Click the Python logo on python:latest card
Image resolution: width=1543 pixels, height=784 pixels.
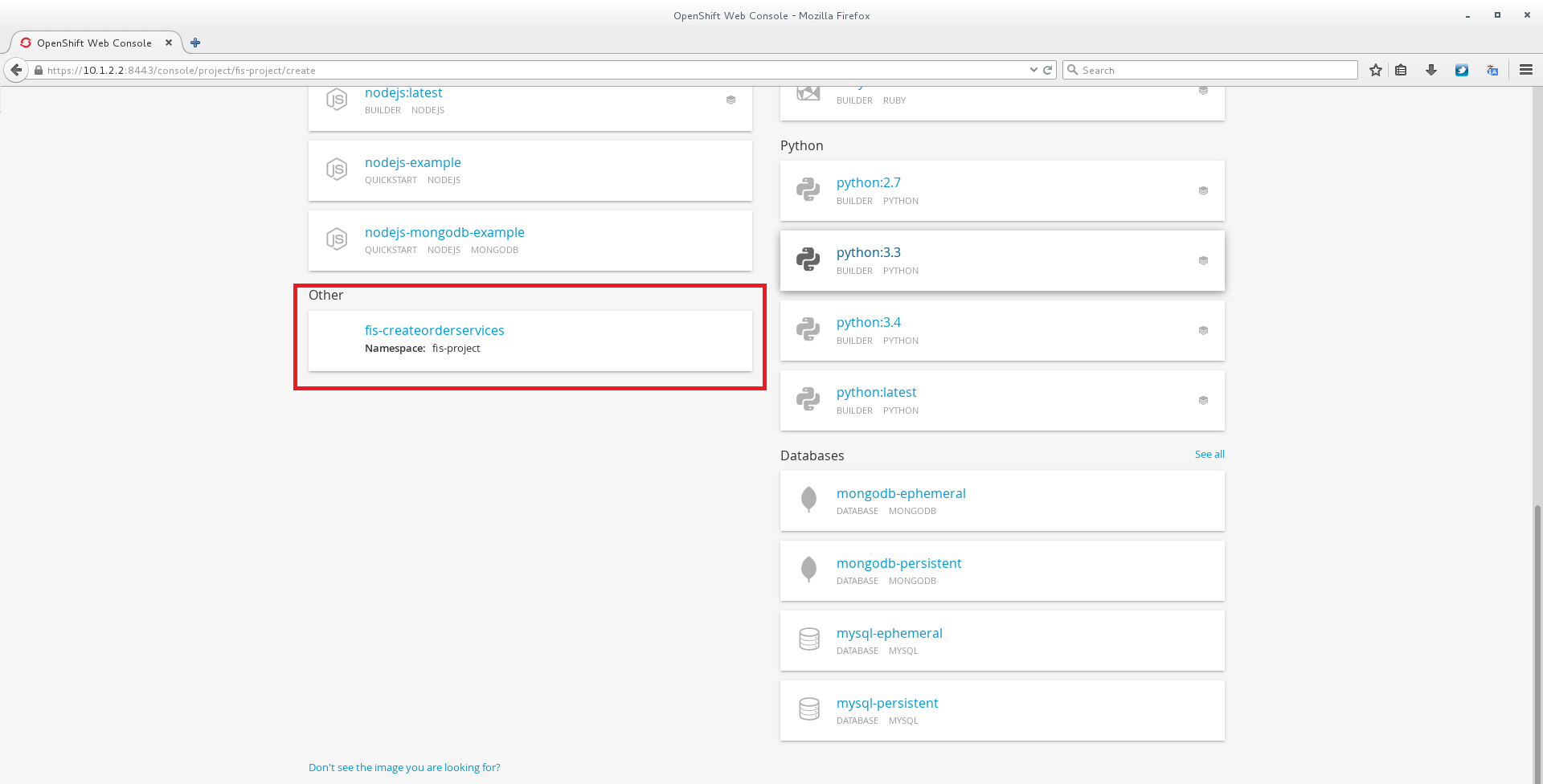point(808,399)
